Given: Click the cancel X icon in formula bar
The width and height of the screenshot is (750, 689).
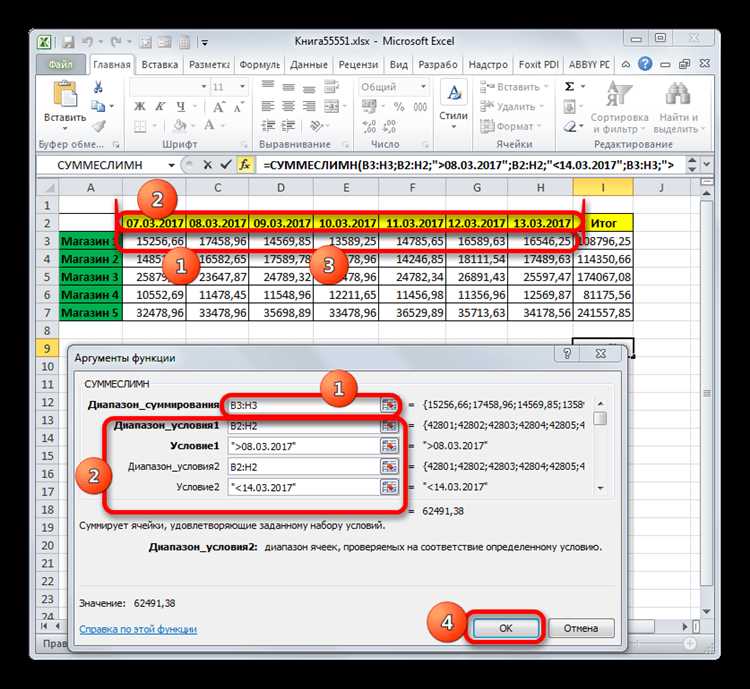Looking at the screenshot, I should pyautogui.click(x=207, y=165).
